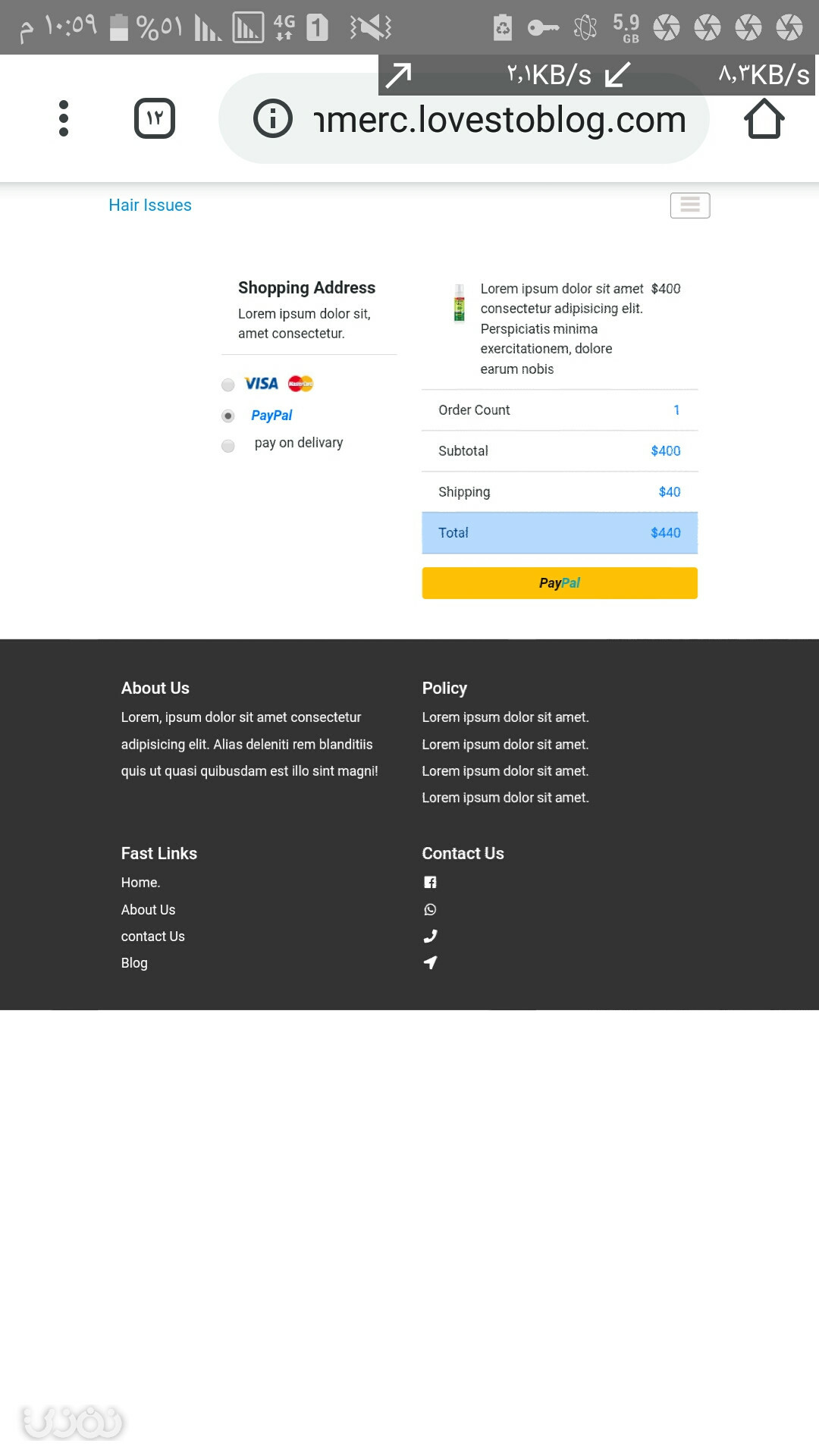The height and width of the screenshot is (1456, 819).
Task: Select the Visa/Mastercard payment radio button
Action: click(x=227, y=385)
